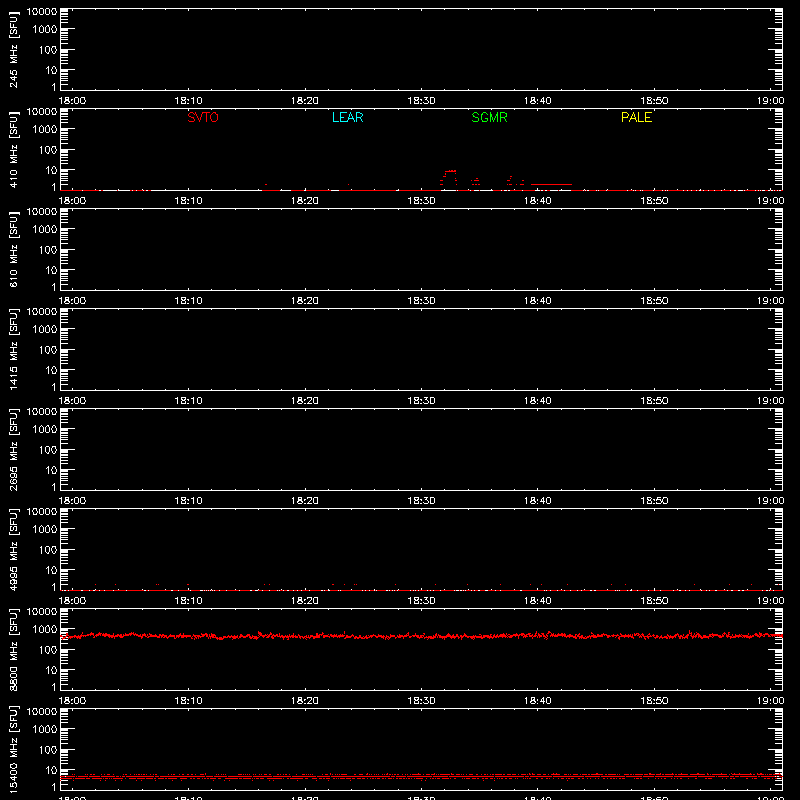
Task: Select the 1415 MHz [SFU] axis label
Action: point(13,350)
